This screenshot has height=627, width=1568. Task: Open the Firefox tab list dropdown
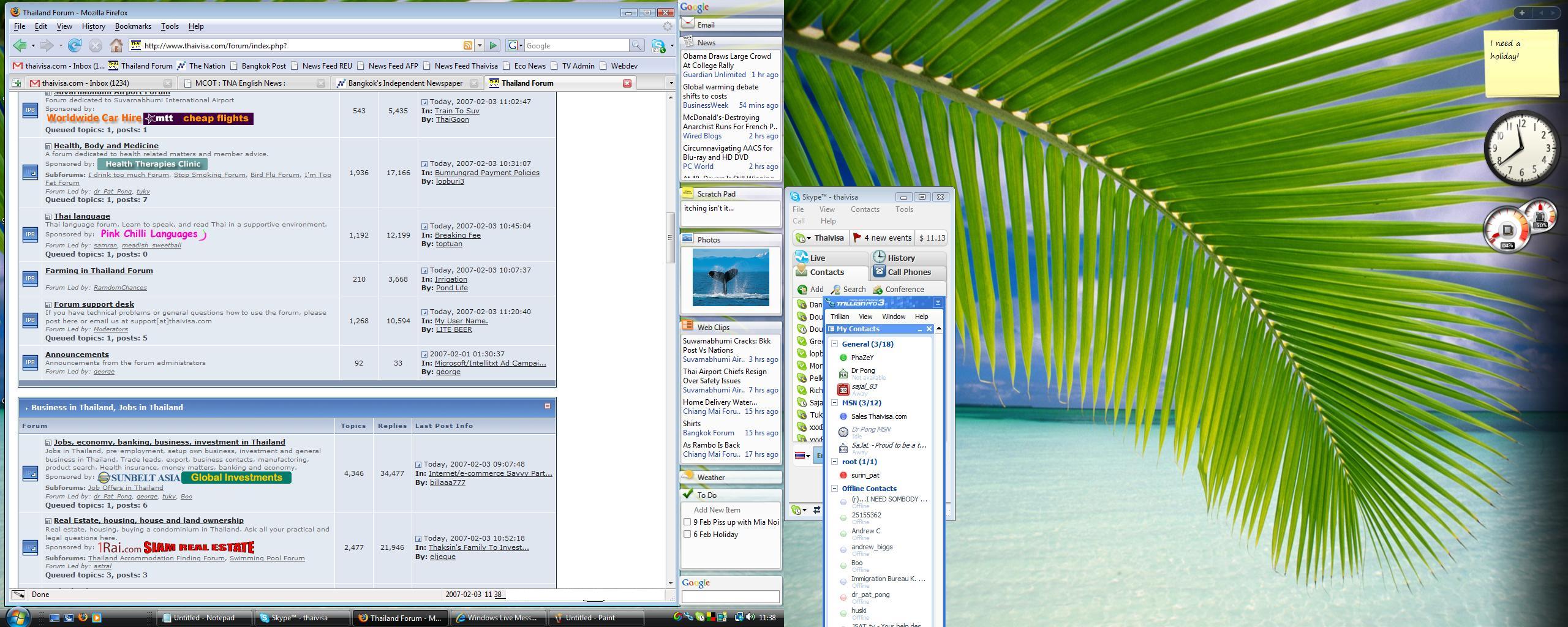671,83
